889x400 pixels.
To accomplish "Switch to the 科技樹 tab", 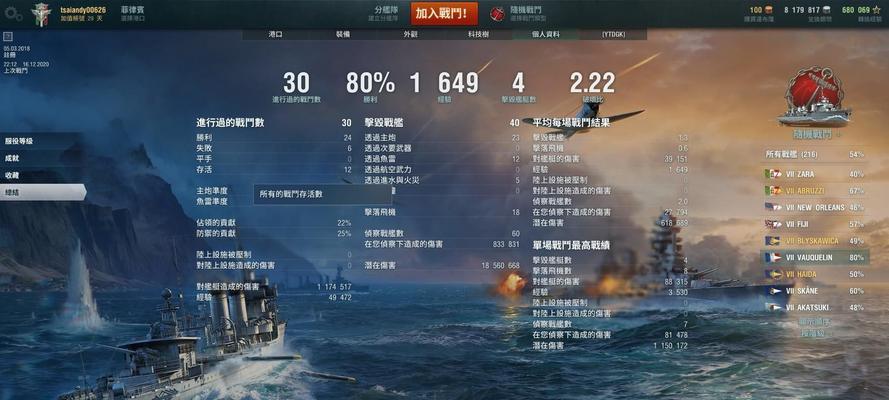I will coord(478,34).
